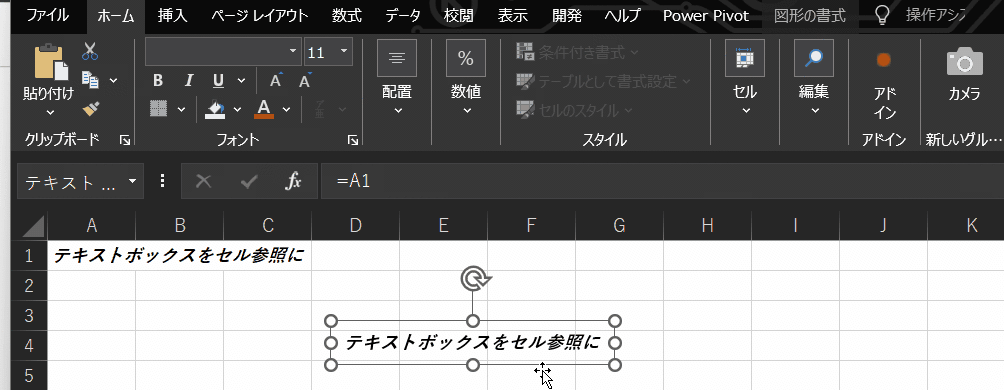
Task: Open the font group dialog launcher
Action: 352,140
